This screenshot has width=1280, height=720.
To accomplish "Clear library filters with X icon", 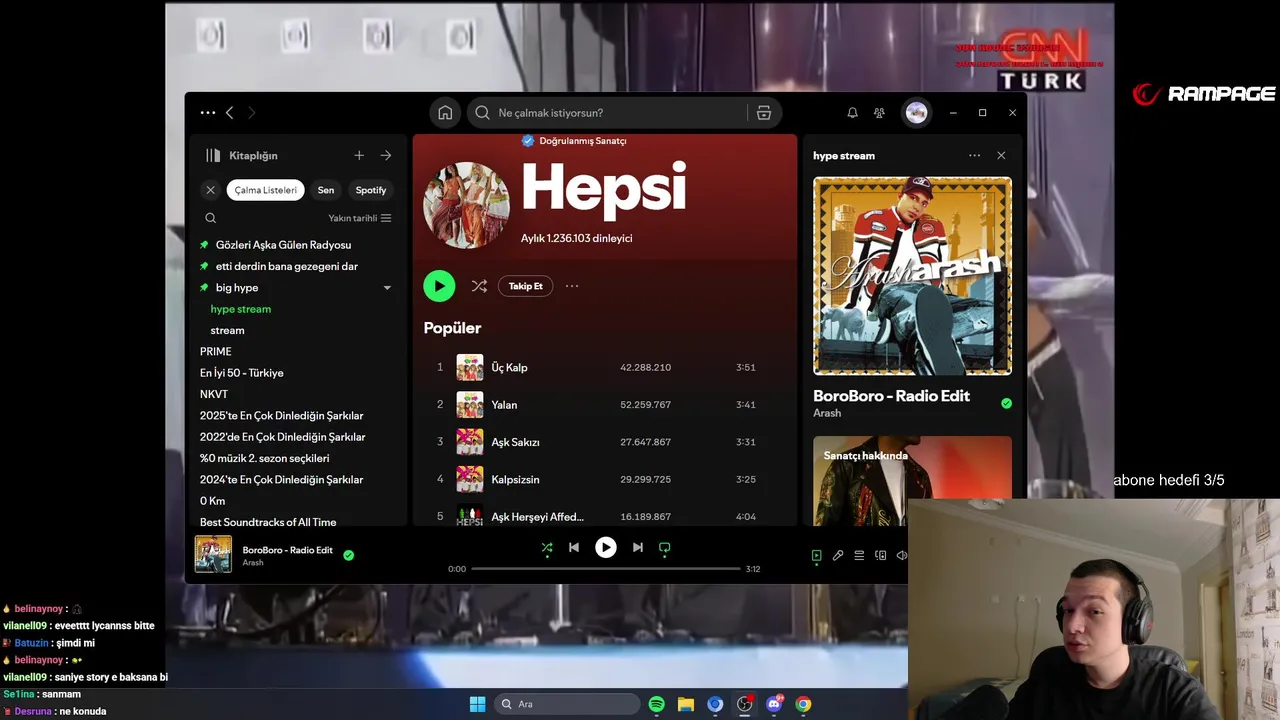I will pos(210,190).
